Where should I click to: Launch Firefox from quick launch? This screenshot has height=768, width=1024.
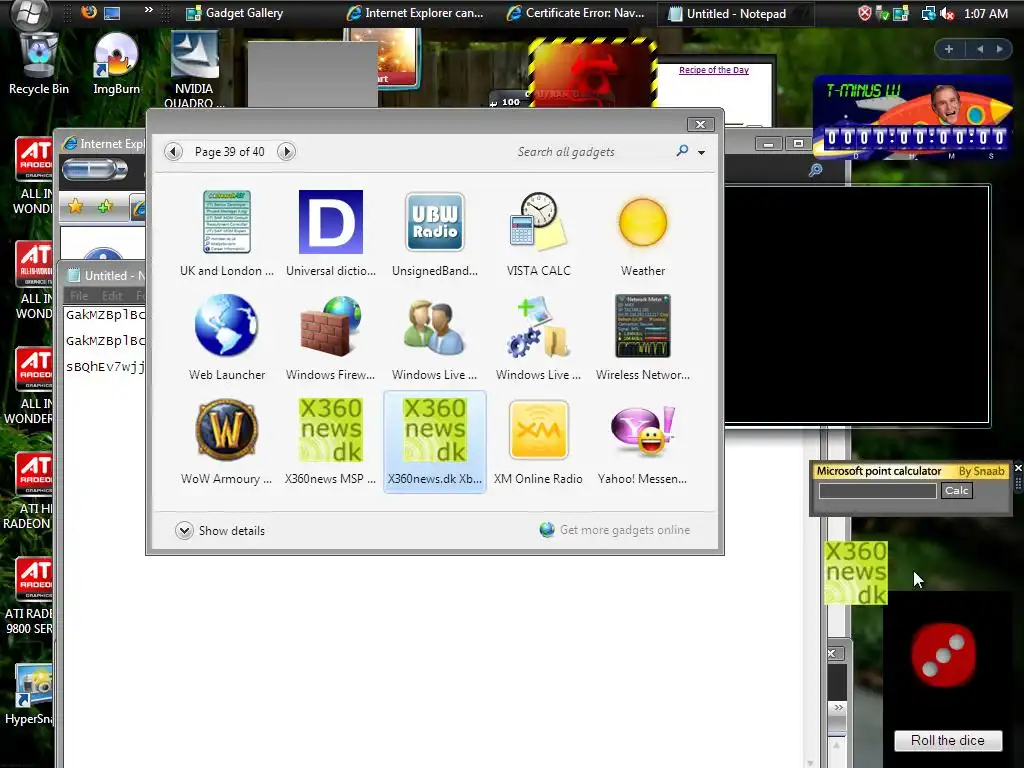89,12
